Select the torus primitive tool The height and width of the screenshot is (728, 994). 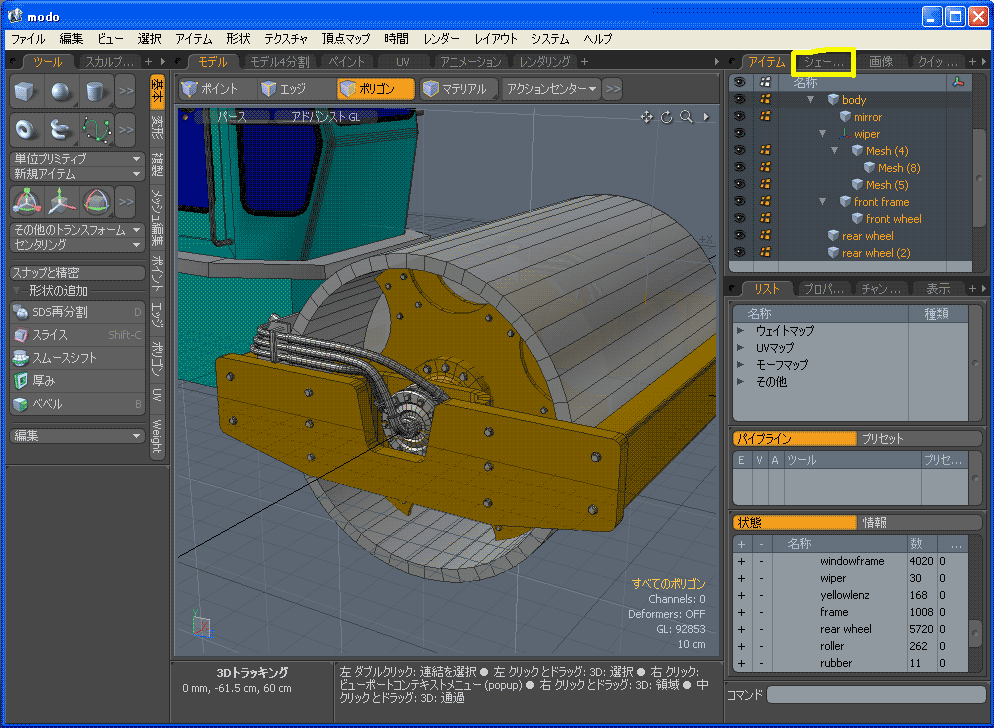[x=27, y=129]
